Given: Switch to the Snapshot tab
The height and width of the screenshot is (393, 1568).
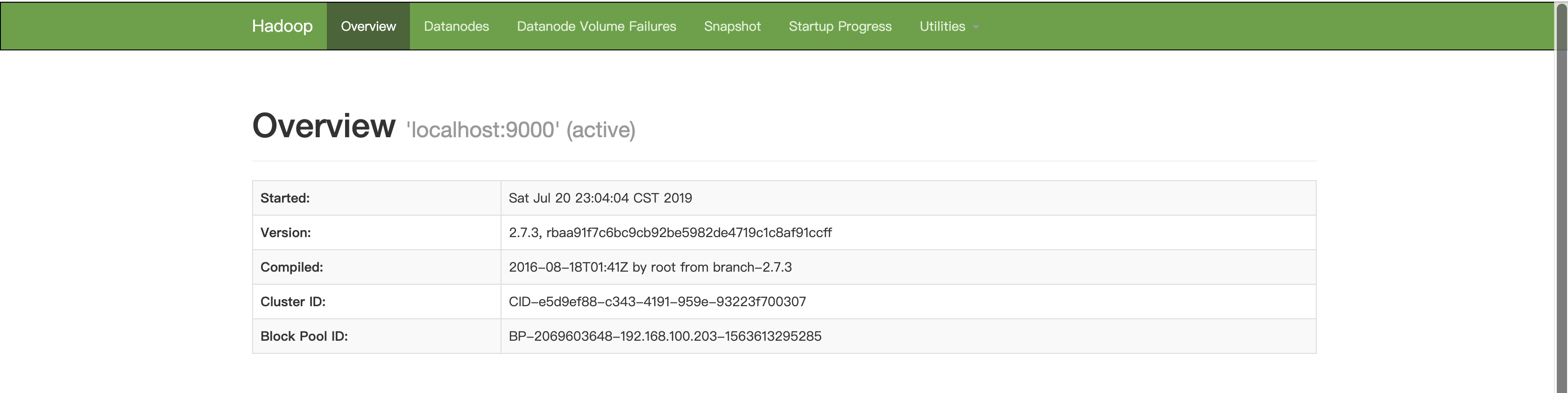Looking at the screenshot, I should coord(732,26).
